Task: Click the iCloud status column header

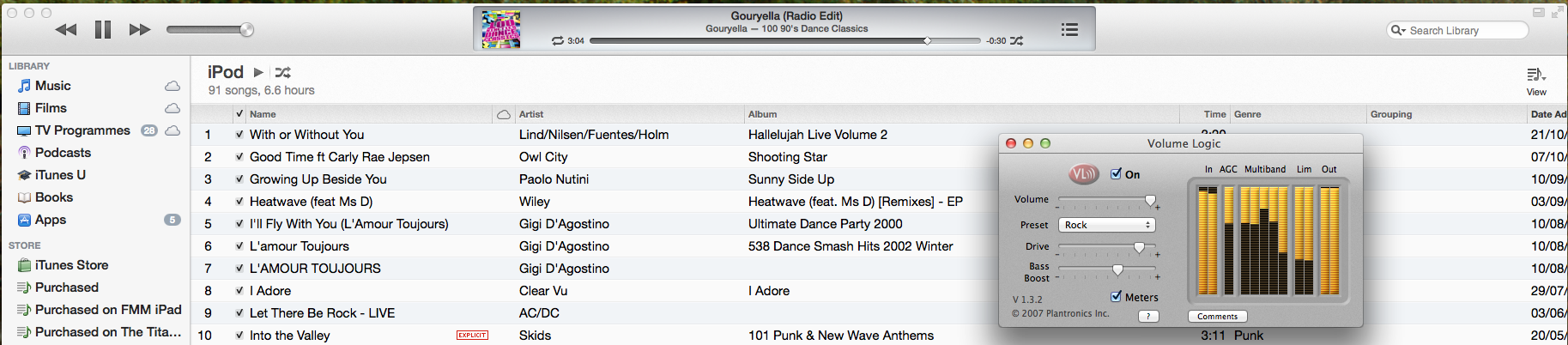Action: tap(504, 114)
